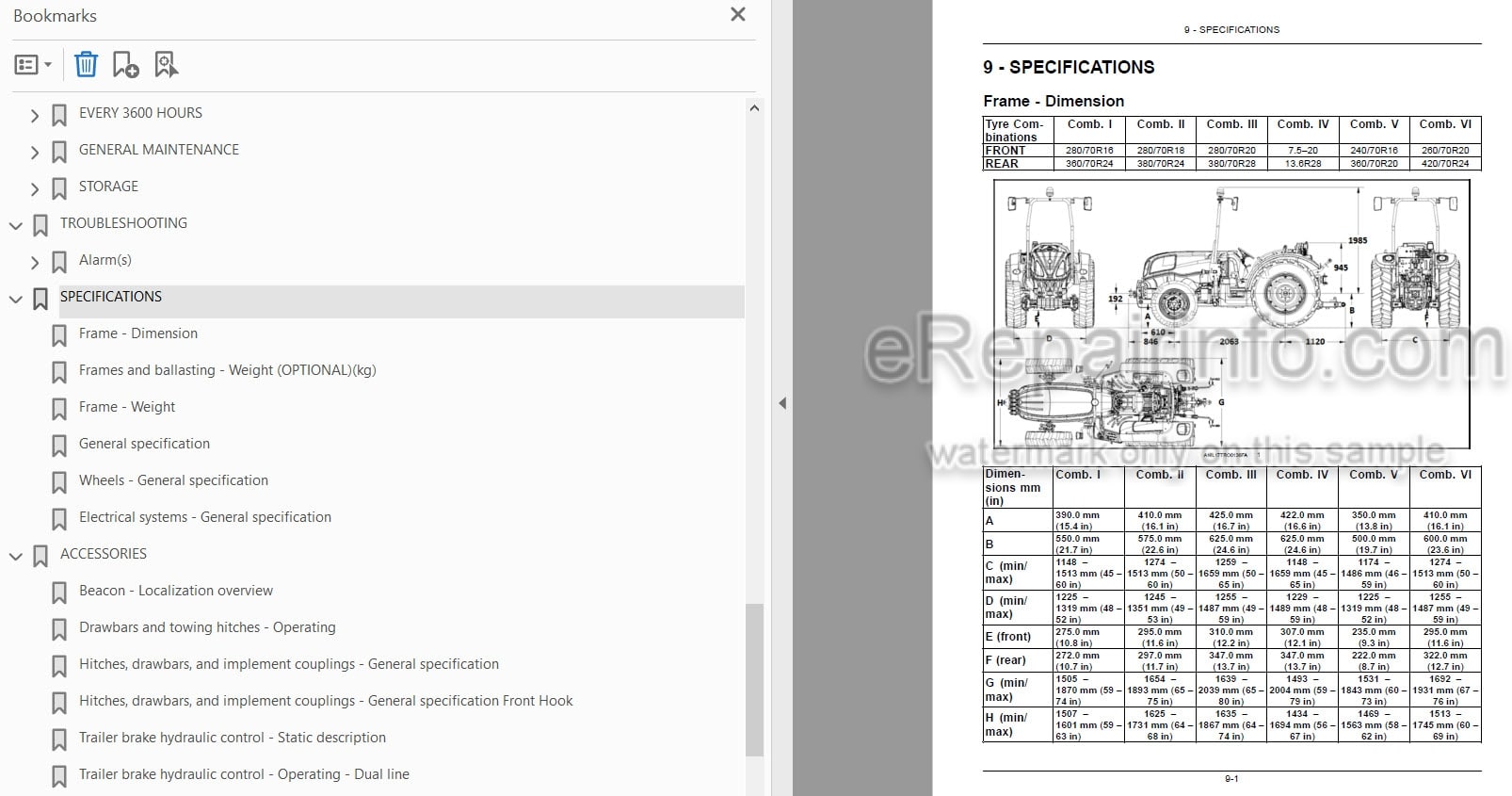Click the scroll up arrow of bookmarks list
The width and height of the screenshot is (1512, 796).
coord(754,108)
